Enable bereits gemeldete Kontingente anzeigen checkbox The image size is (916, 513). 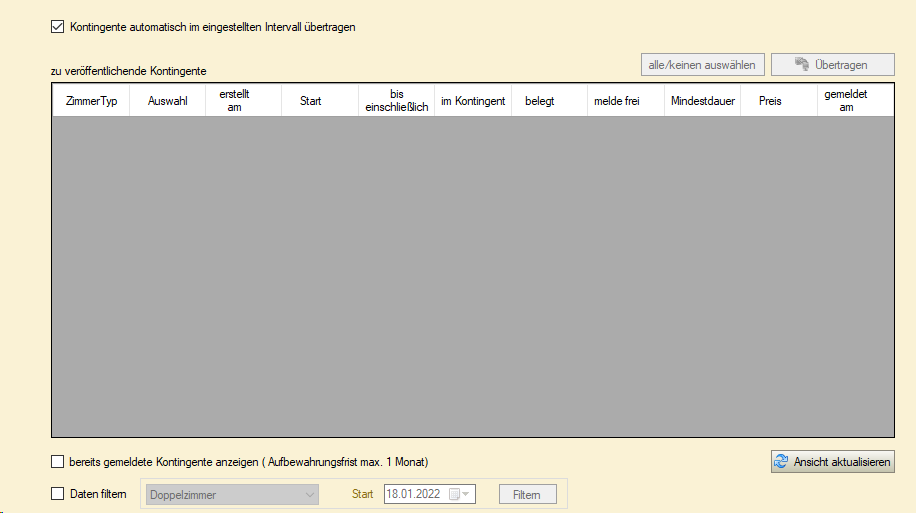(57, 462)
